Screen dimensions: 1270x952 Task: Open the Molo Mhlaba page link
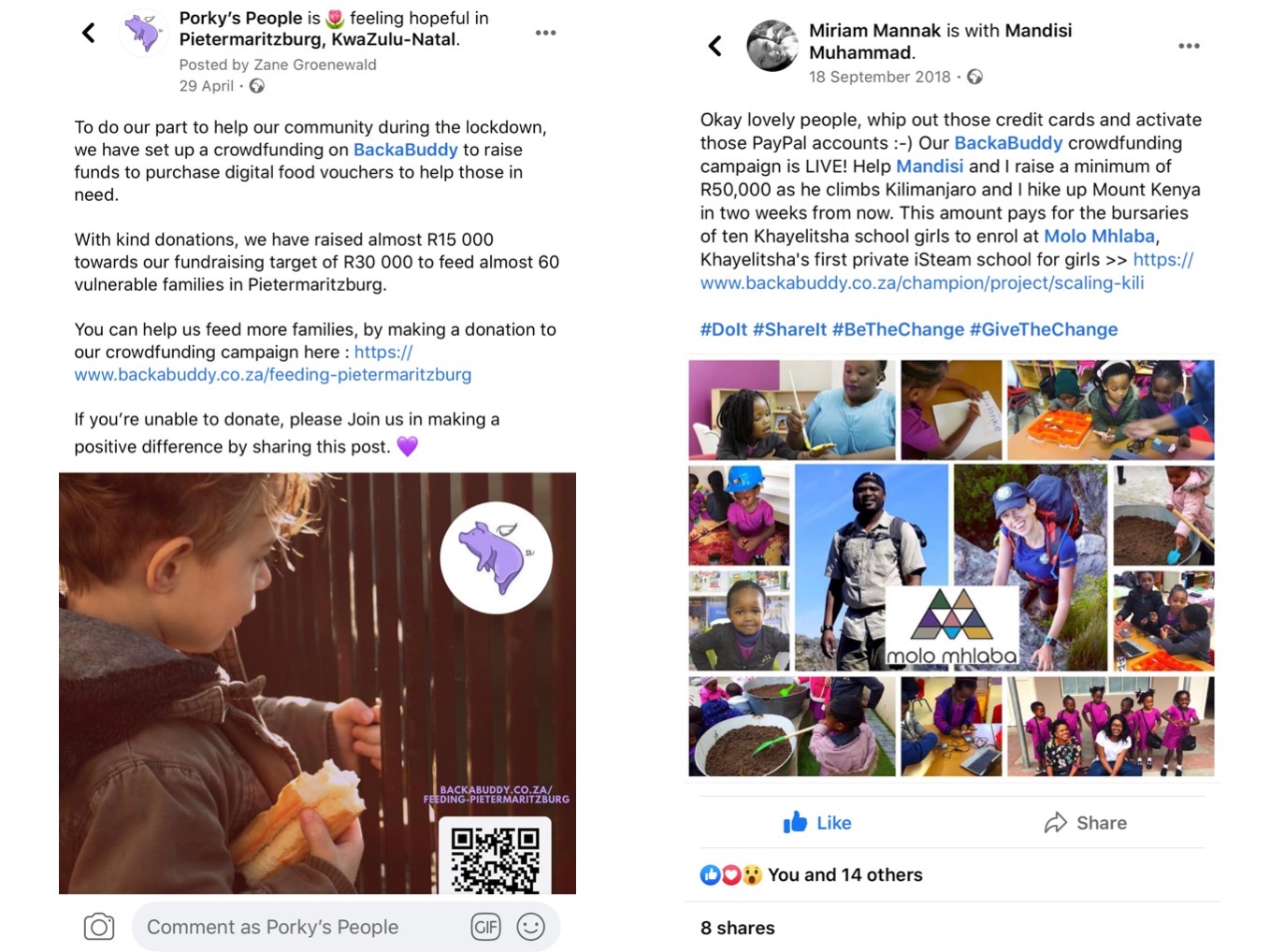click(x=1100, y=237)
